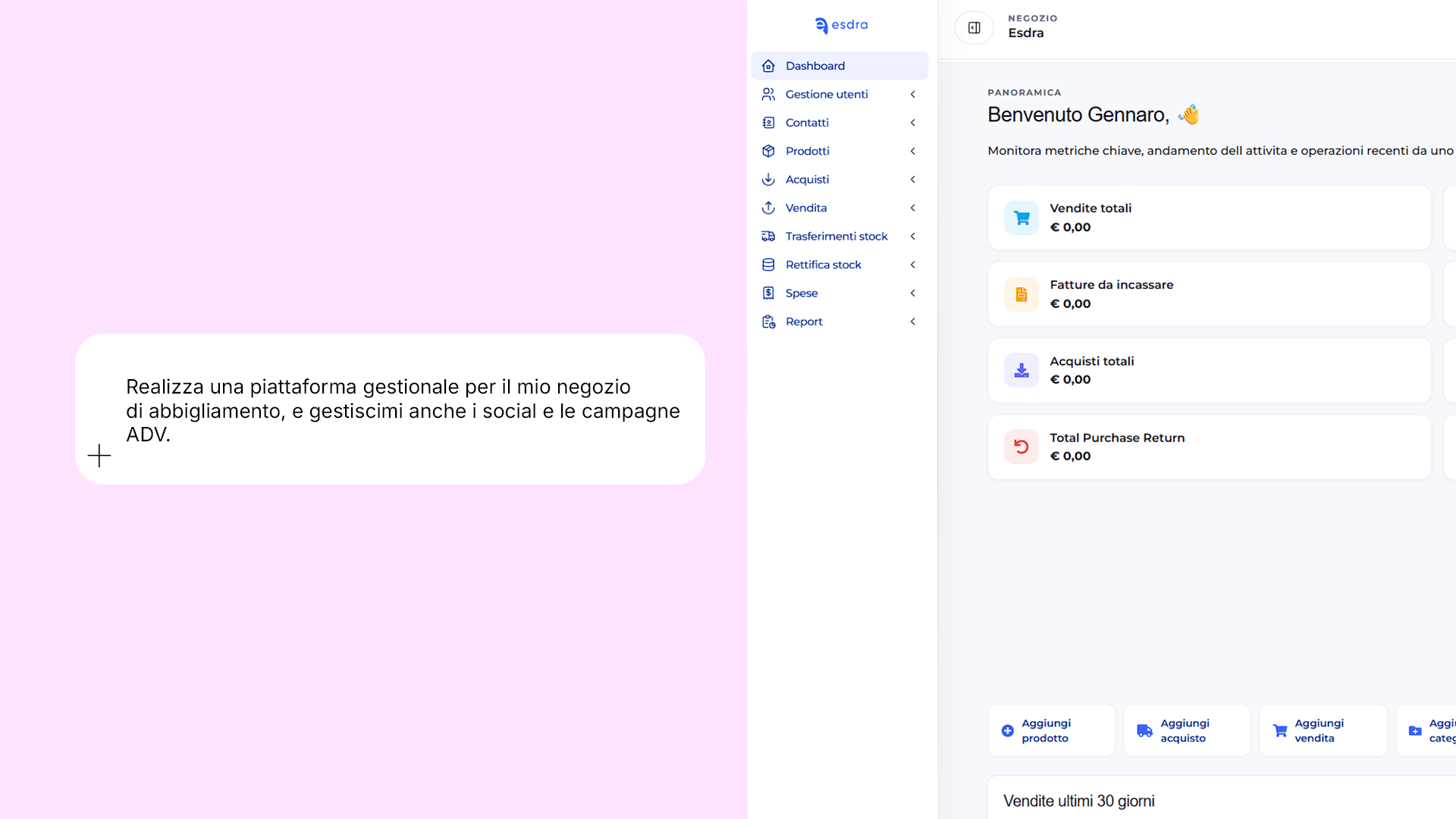The image size is (1456, 819).
Task: Select the Gestione utenti icon in the sidebar
Action: tap(768, 94)
